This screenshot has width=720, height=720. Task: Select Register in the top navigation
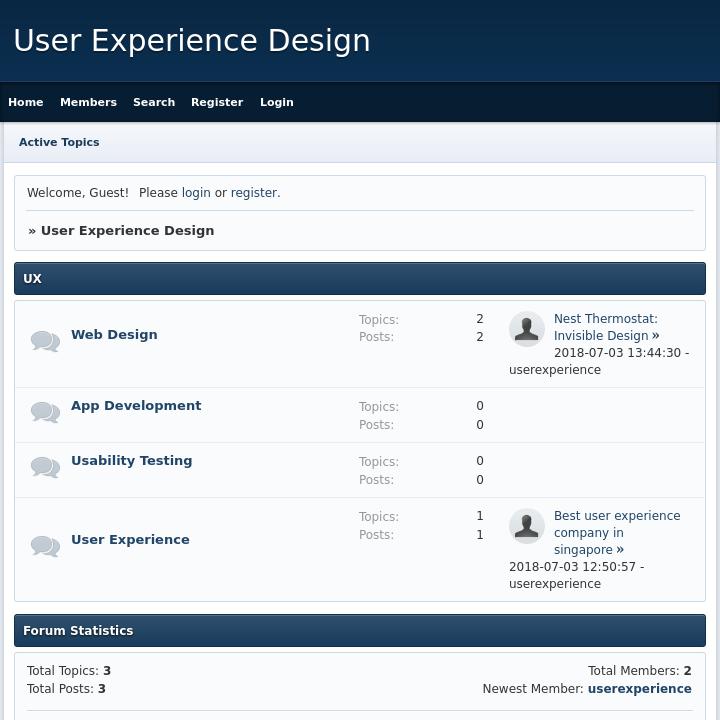[x=217, y=102]
